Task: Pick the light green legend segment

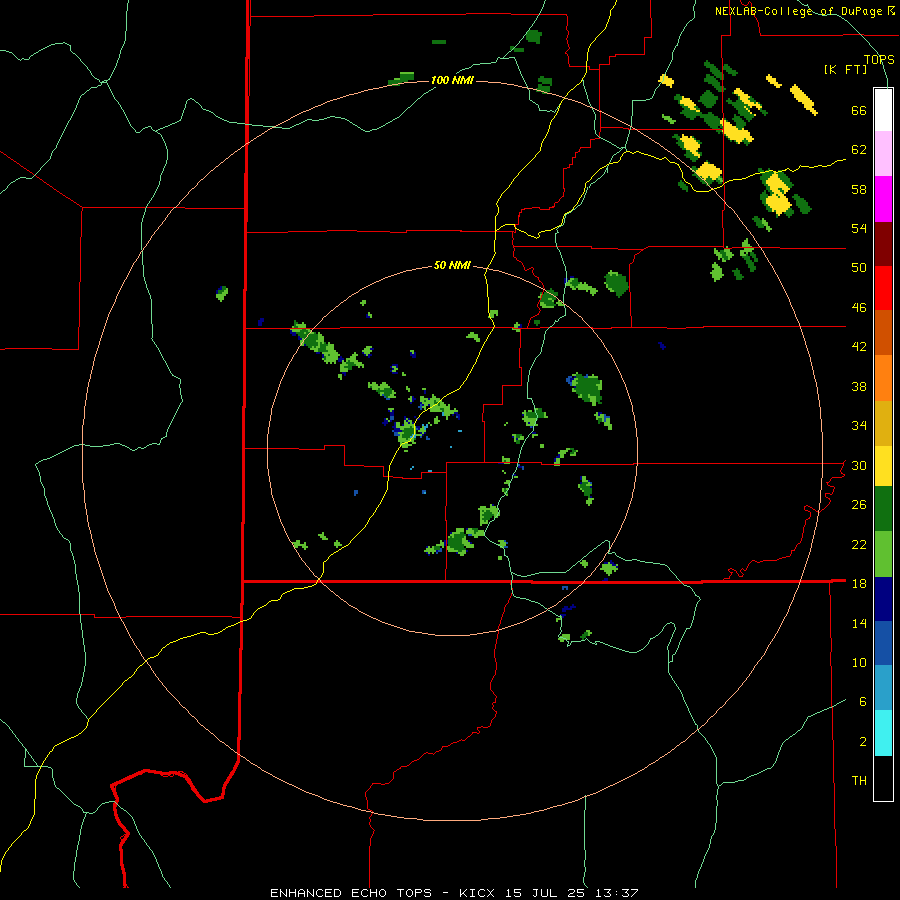Action: pos(883,554)
